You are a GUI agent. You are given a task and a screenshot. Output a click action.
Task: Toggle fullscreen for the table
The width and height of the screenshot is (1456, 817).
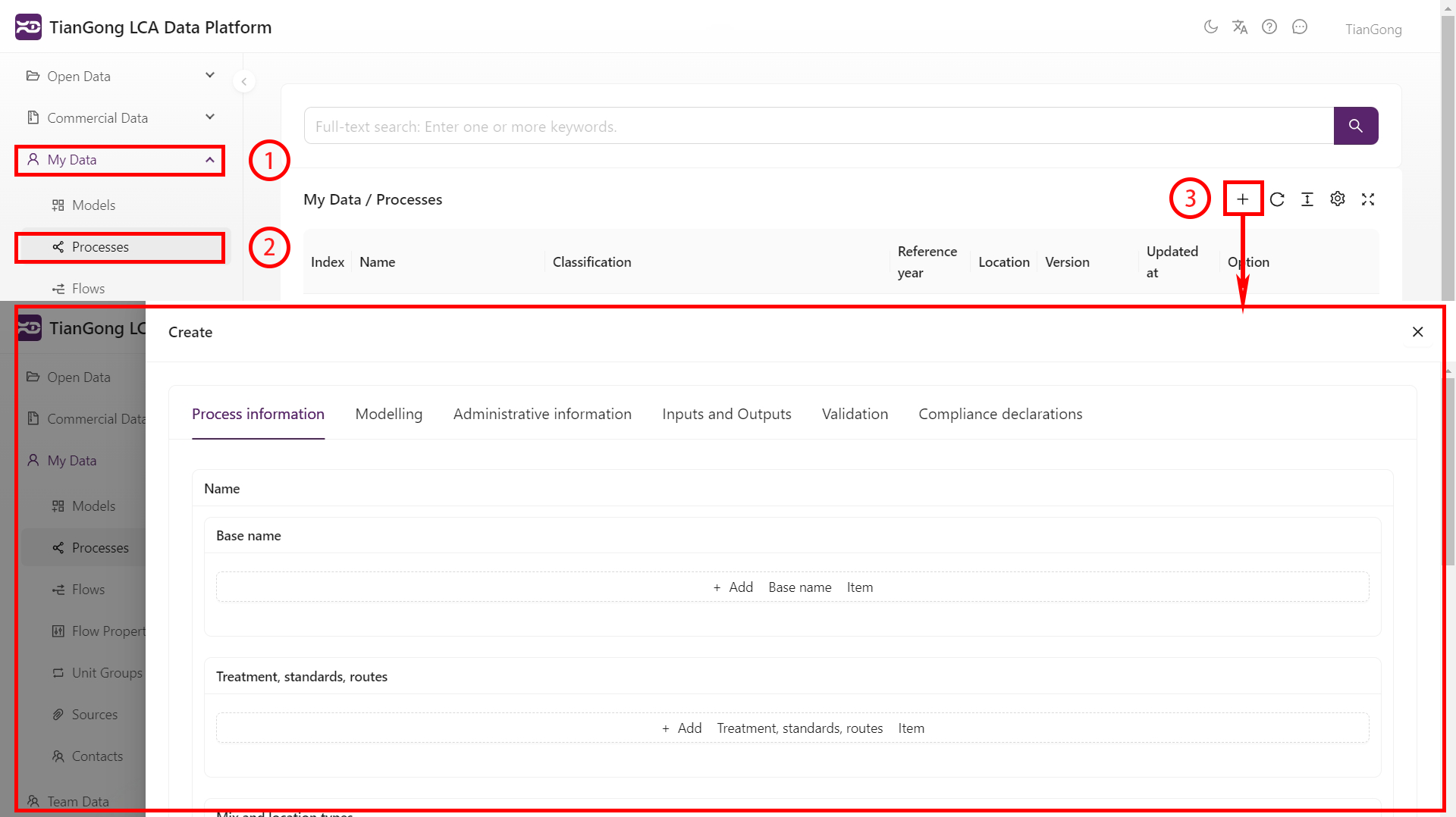coord(1368,199)
